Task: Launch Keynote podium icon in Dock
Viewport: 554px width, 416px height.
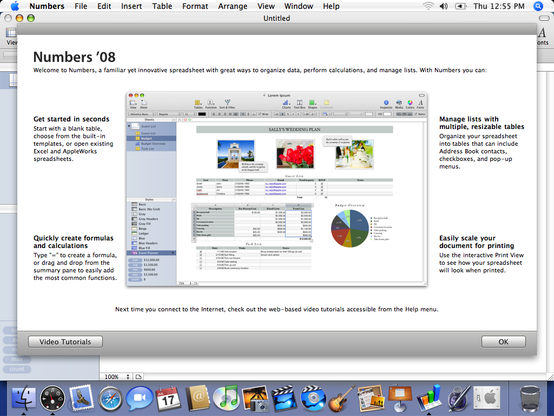Action: tap(400, 398)
